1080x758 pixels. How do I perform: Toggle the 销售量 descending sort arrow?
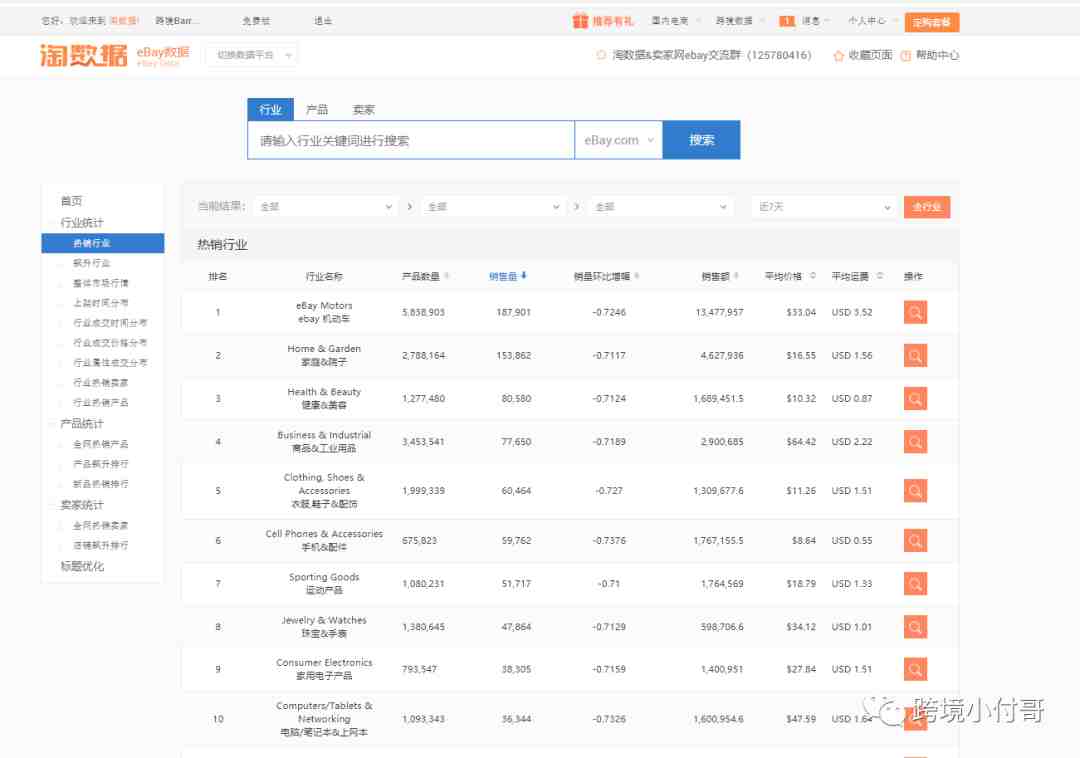click(523, 276)
